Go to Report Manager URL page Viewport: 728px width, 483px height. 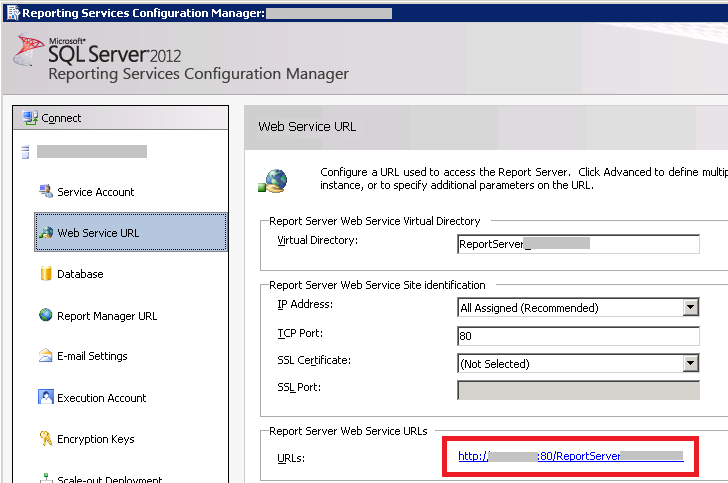point(107,316)
